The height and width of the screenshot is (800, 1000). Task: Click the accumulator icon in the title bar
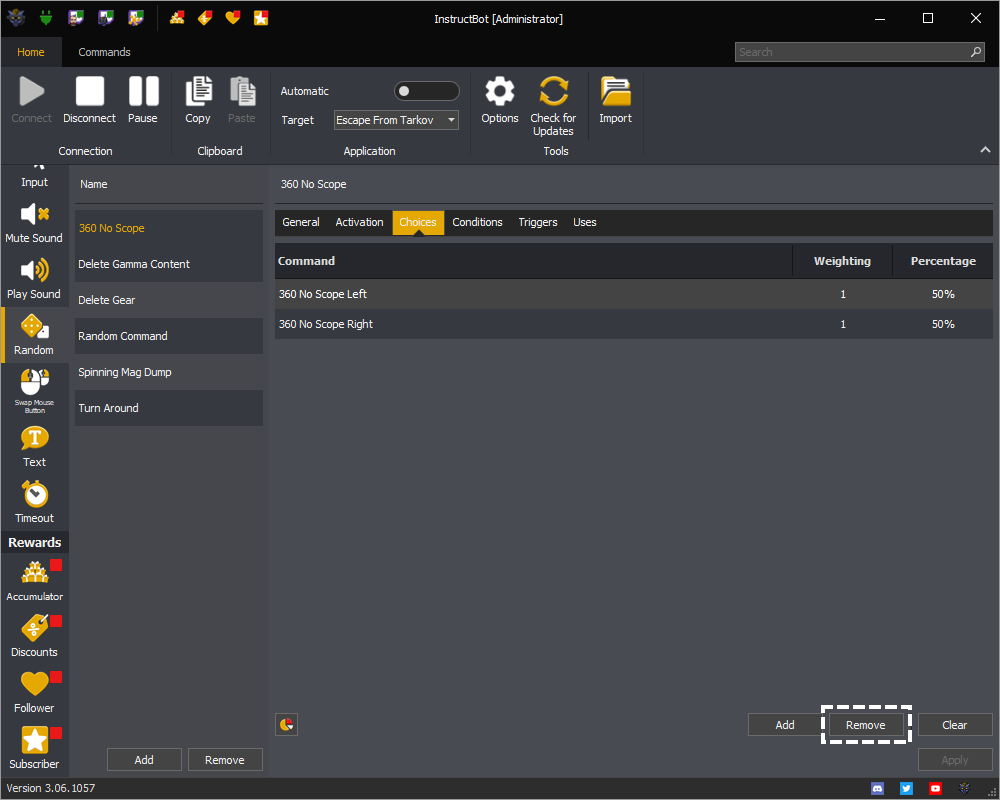tap(177, 18)
